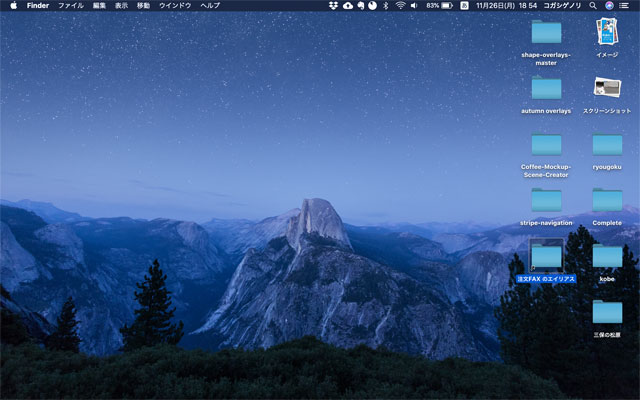Click the Complete label text
The width and height of the screenshot is (640, 400).
(607, 223)
